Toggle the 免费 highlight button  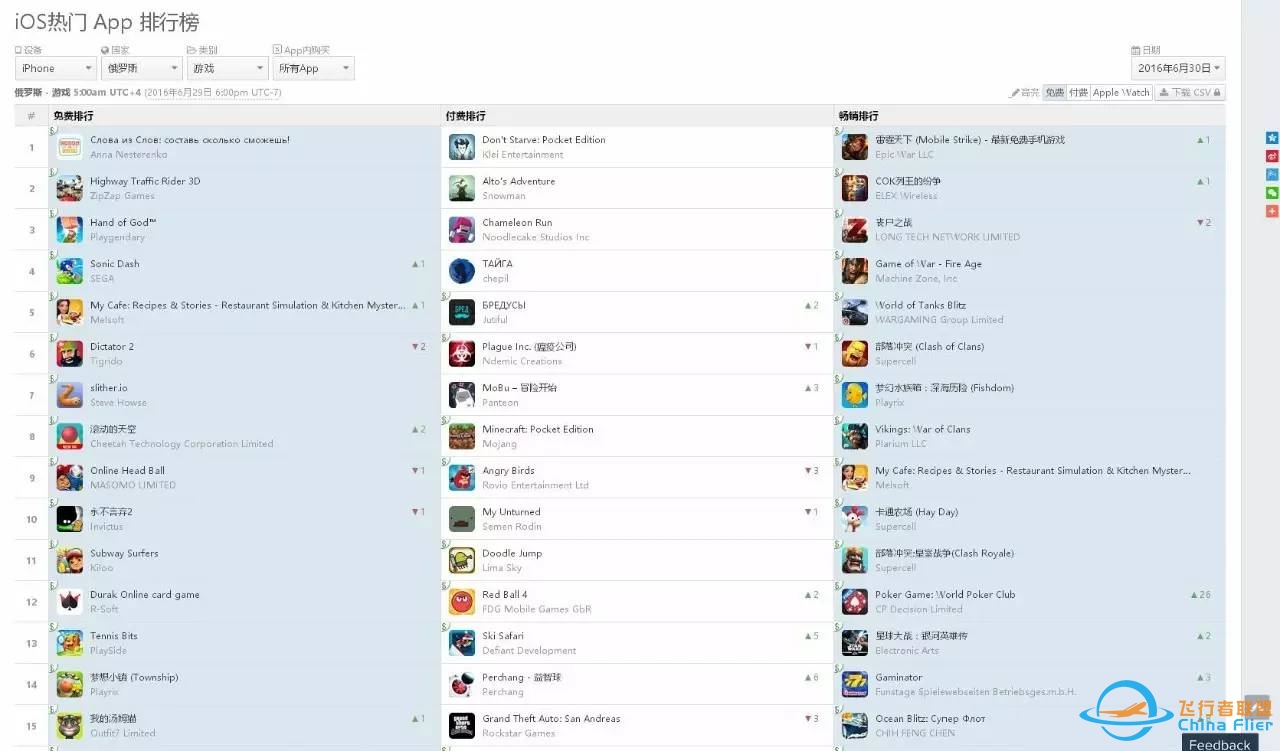(x=1054, y=92)
